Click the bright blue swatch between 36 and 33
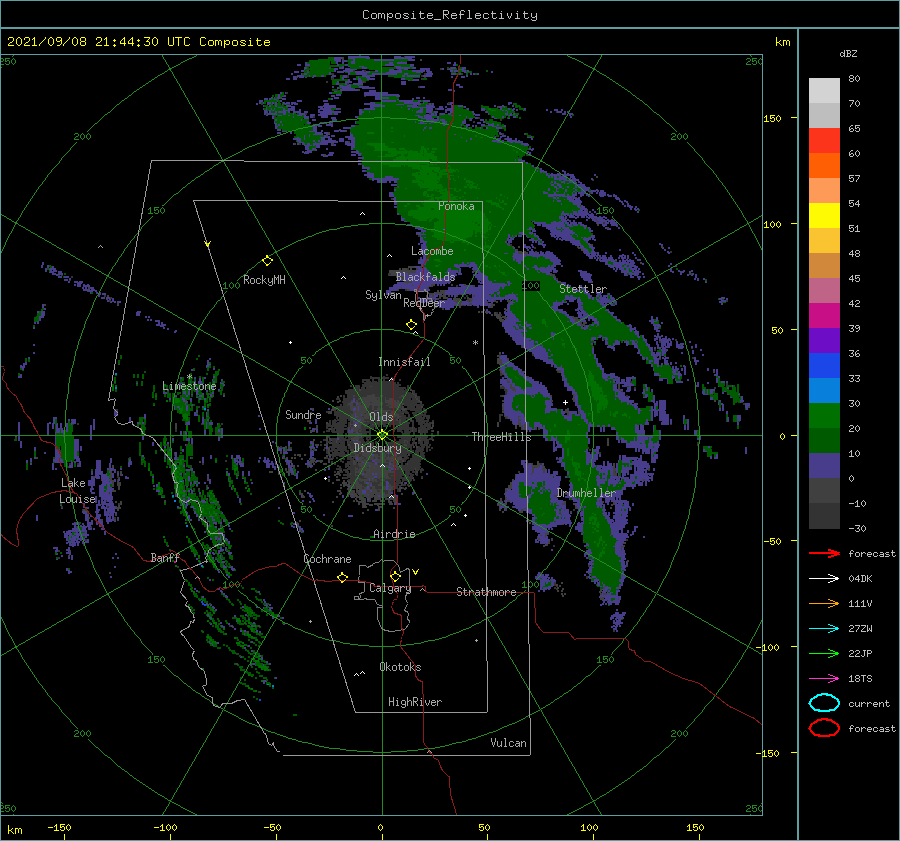The height and width of the screenshot is (841, 900). (x=824, y=366)
